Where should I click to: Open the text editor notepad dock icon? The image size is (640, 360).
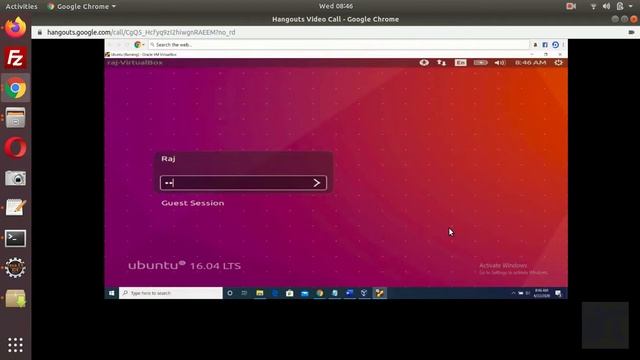point(16,208)
